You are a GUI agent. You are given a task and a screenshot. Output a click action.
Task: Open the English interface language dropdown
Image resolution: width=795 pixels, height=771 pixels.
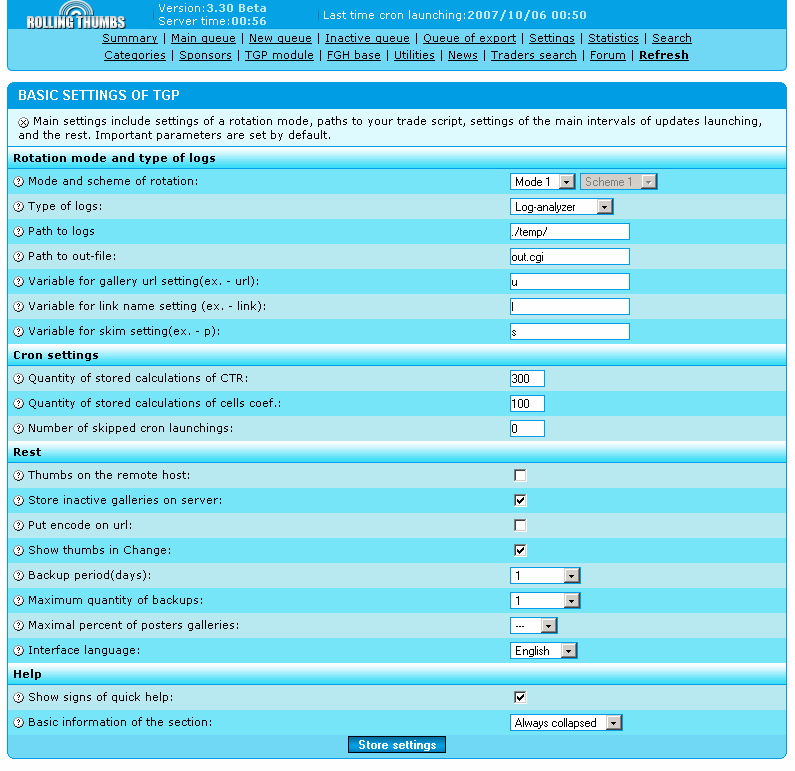[544, 650]
